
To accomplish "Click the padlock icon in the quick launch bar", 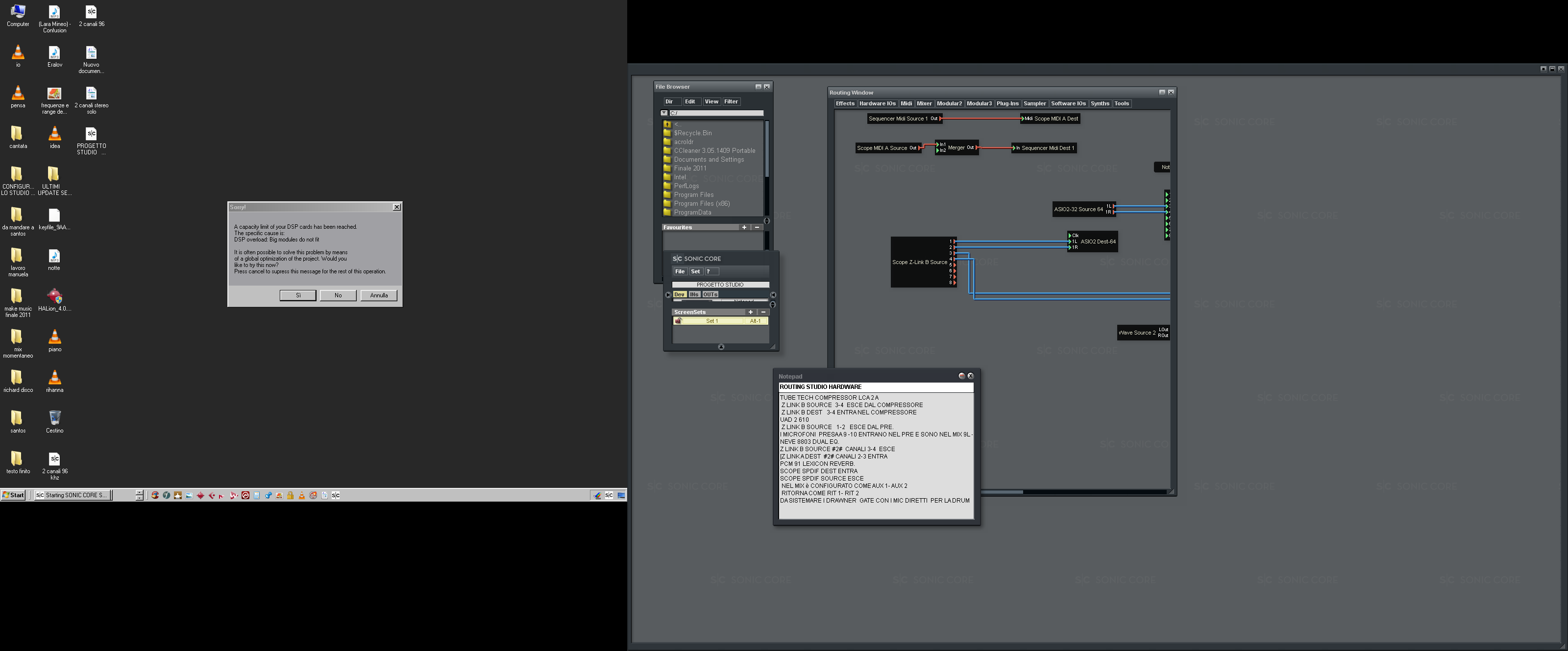I will (291, 496).
